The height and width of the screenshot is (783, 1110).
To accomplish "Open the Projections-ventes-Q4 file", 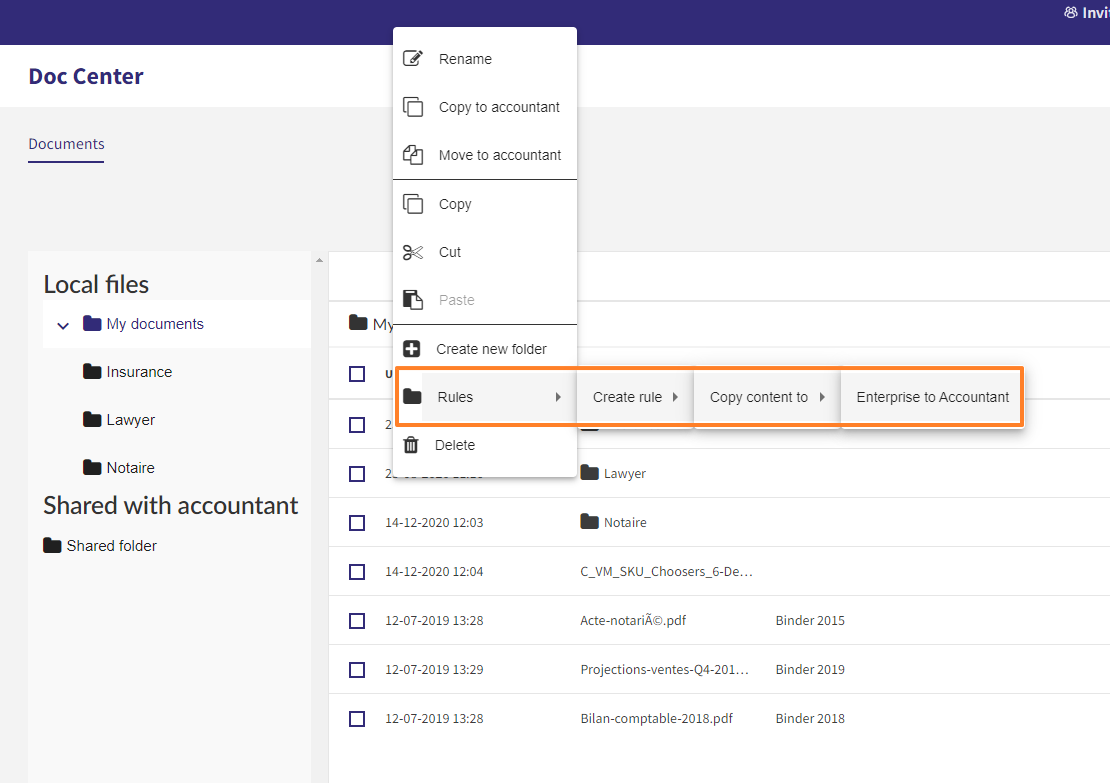I will pyautogui.click(x=664, y=670).
